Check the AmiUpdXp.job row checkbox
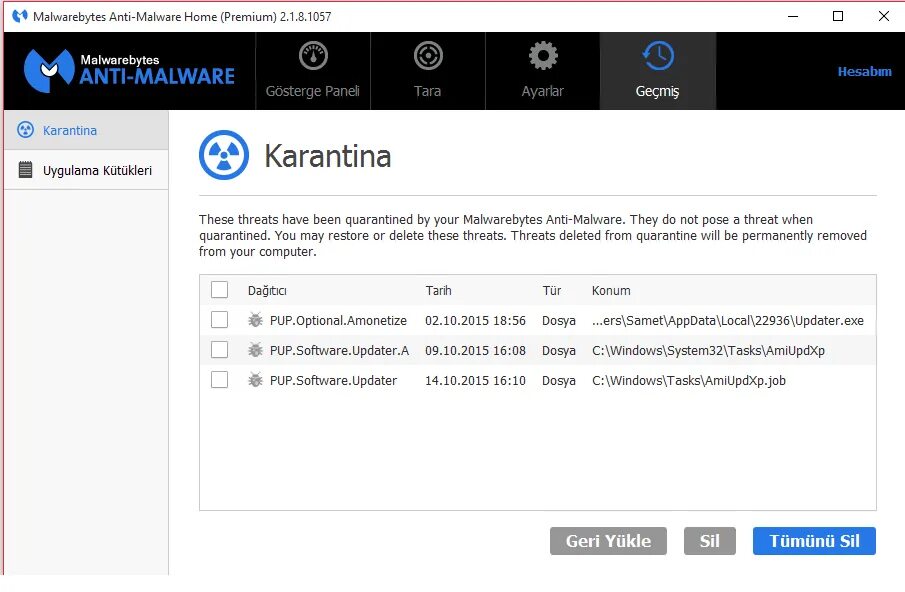Screen dimensions: 905x592 click(219, 380)
